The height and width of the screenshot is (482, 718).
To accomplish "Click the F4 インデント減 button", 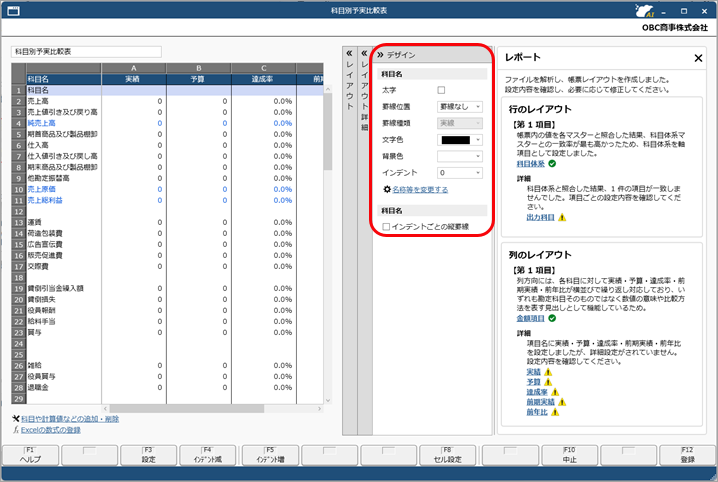I will click(x=207, y=455).
